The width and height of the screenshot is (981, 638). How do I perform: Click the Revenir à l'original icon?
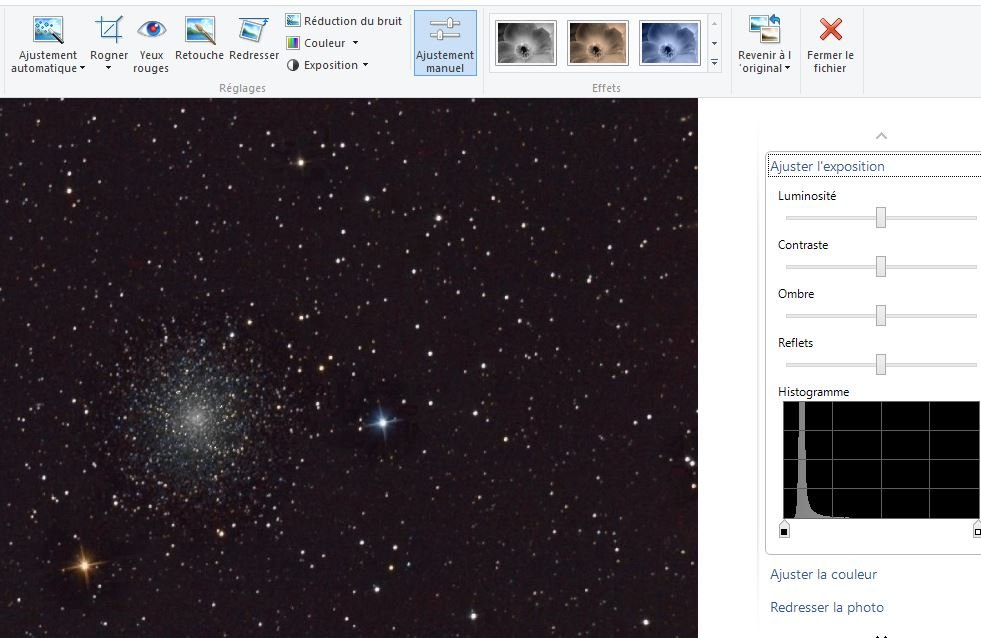(764, 29)
